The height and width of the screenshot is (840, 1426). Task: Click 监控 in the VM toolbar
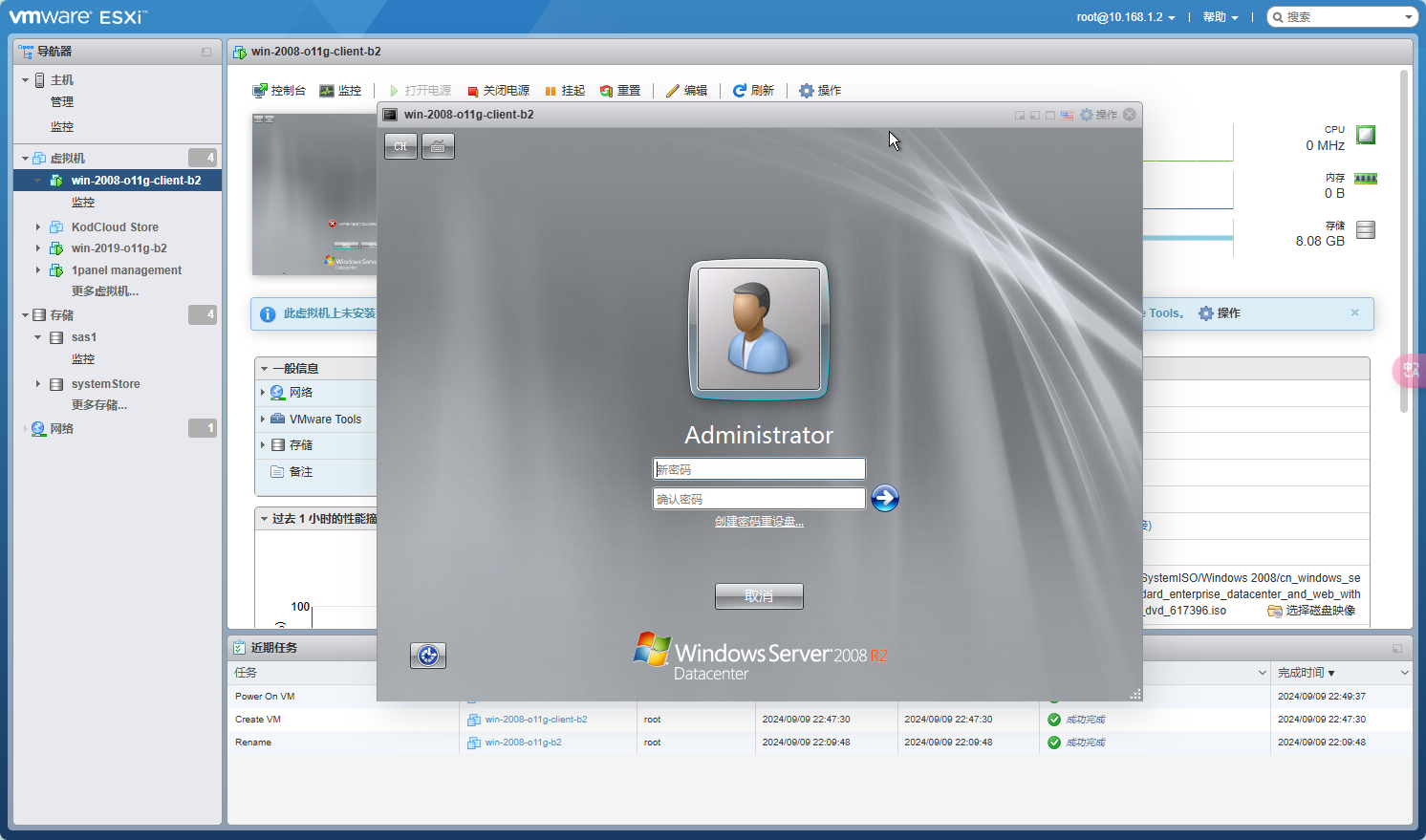[x=340, y=91]
